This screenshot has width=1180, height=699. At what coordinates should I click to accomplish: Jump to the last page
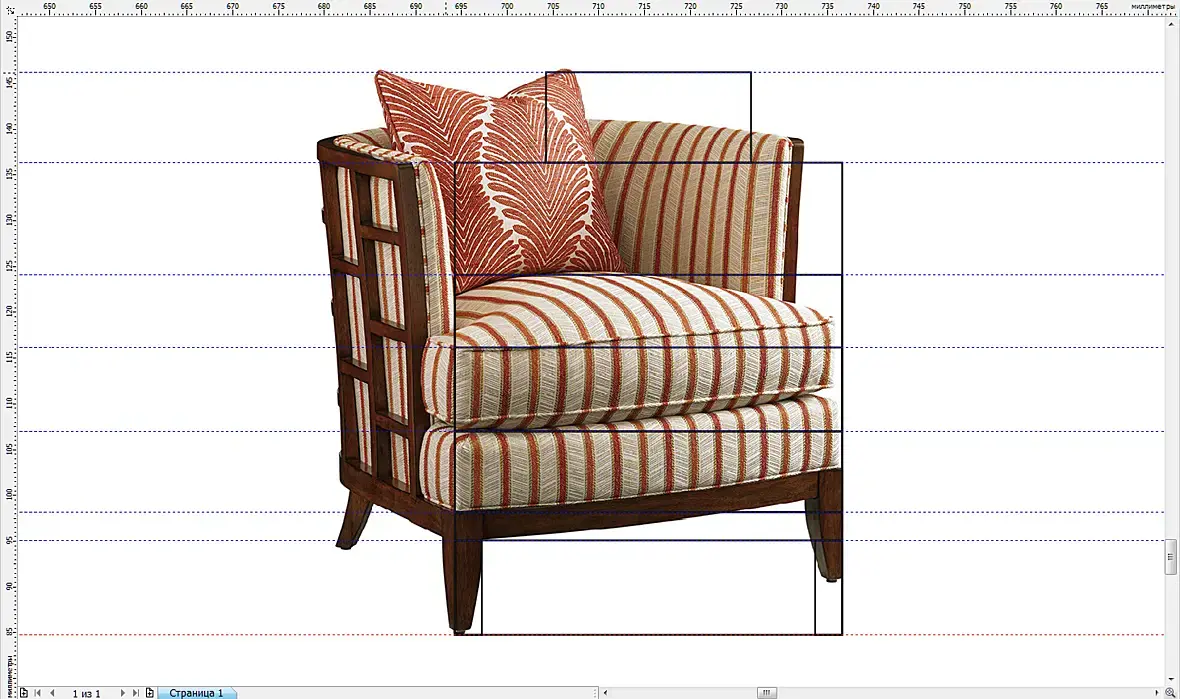(x=135, y=693)
